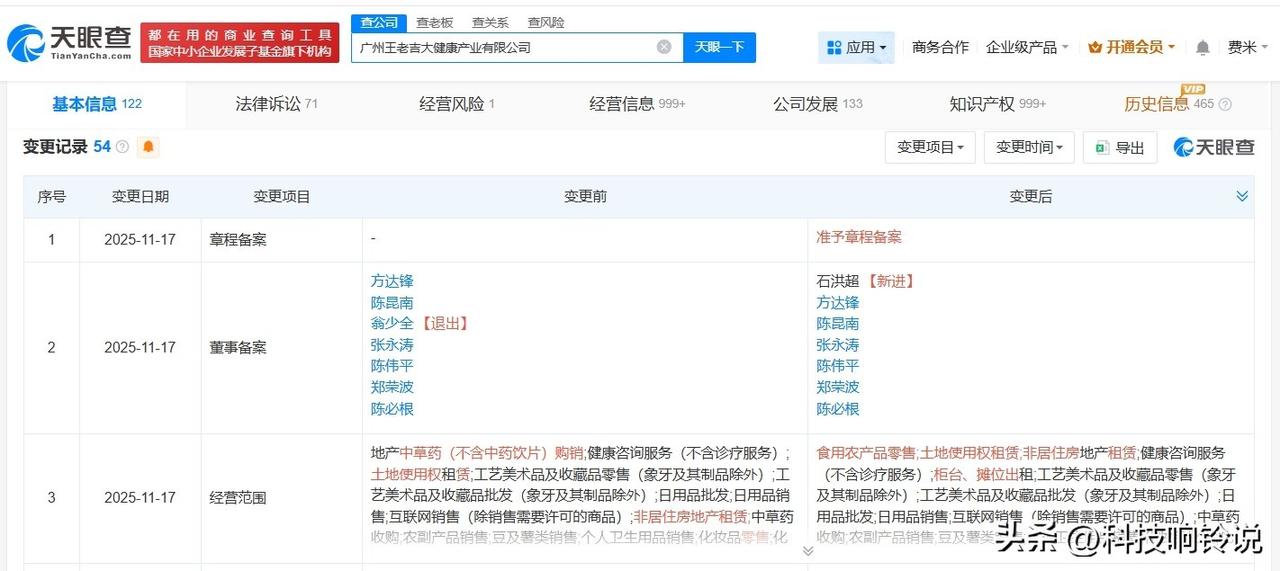Viewport: 1280px width, 571px height.
Task: Click the 2025-11-17 date in 董事备案 row
Action: pos(140,348)
